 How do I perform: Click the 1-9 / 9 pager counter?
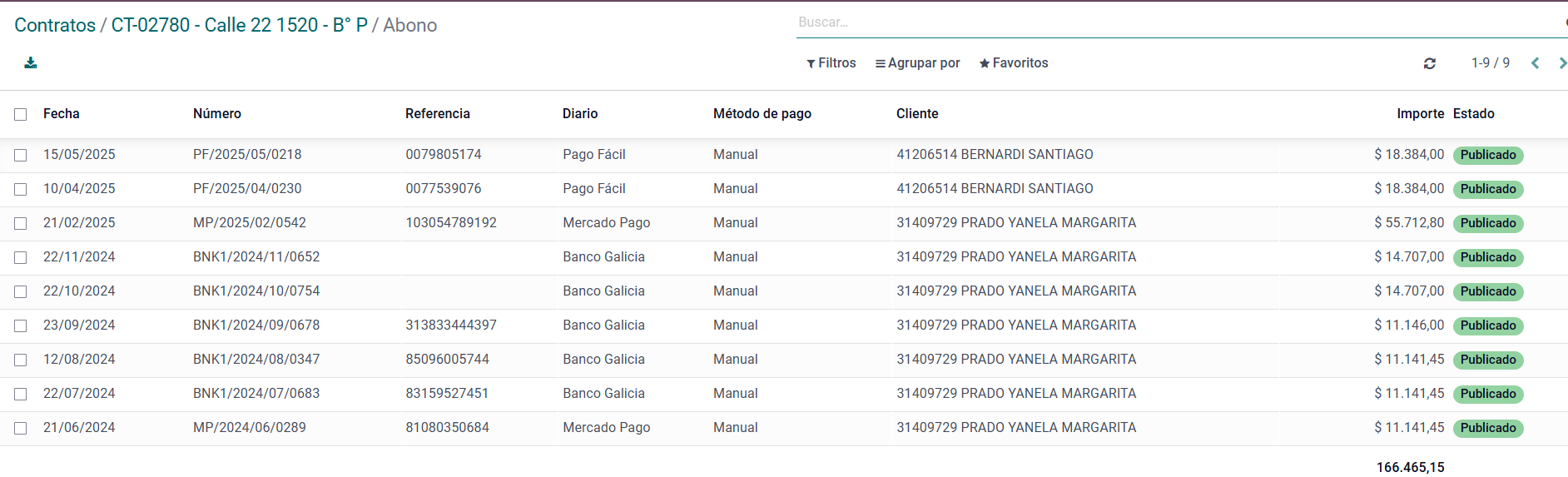1490,63
